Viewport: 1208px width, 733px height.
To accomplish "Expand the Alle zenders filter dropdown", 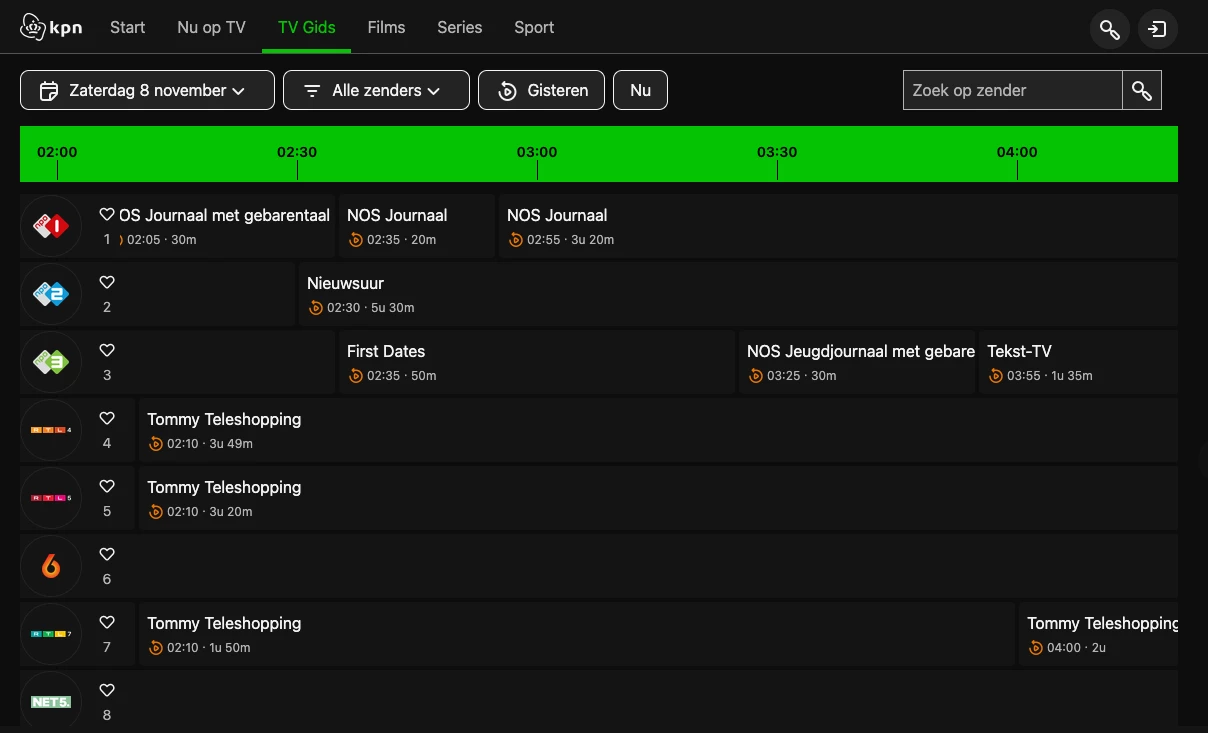I will (x=376, y=90).
